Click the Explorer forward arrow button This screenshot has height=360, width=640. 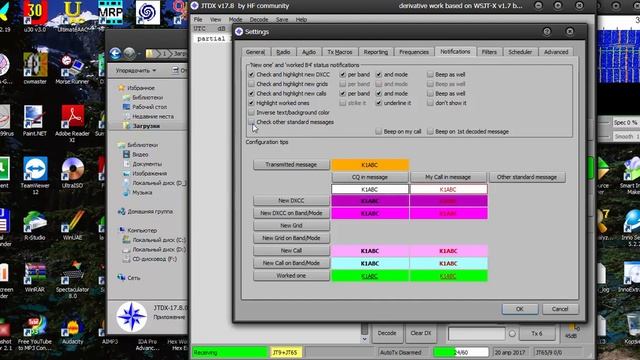point(130,53)
